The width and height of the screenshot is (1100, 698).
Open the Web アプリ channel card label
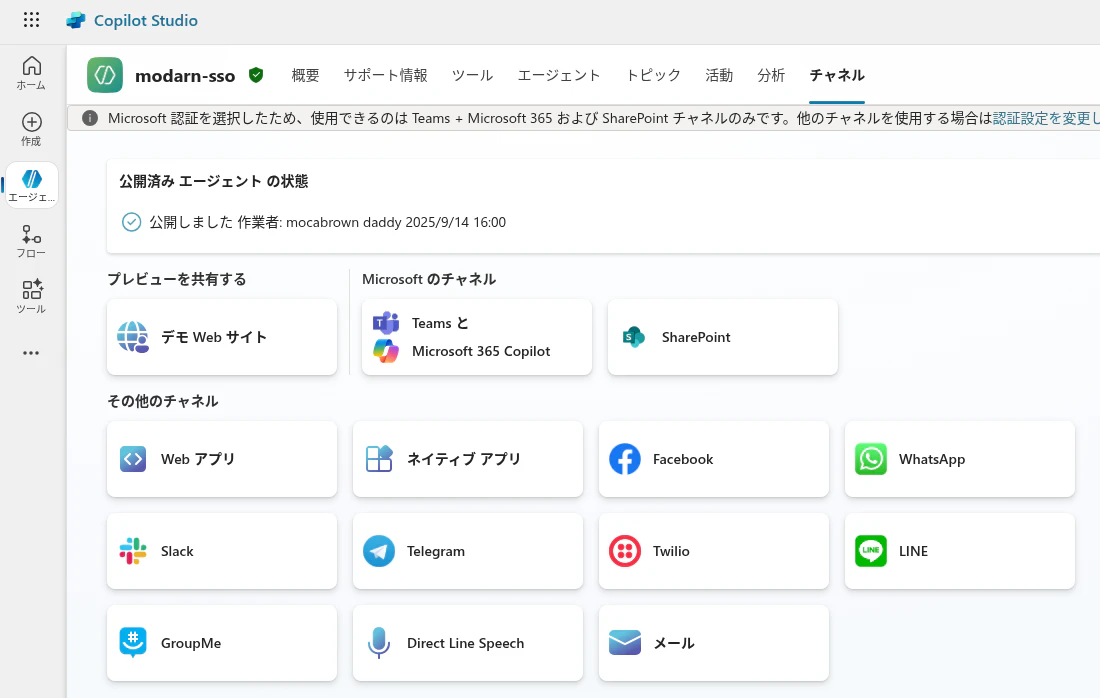pyautogui.click(x=198, y=459)
